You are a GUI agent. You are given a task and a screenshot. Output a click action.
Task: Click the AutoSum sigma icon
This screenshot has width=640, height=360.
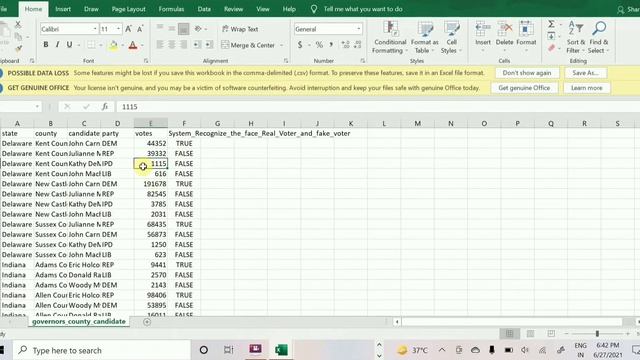click(551, 24)
